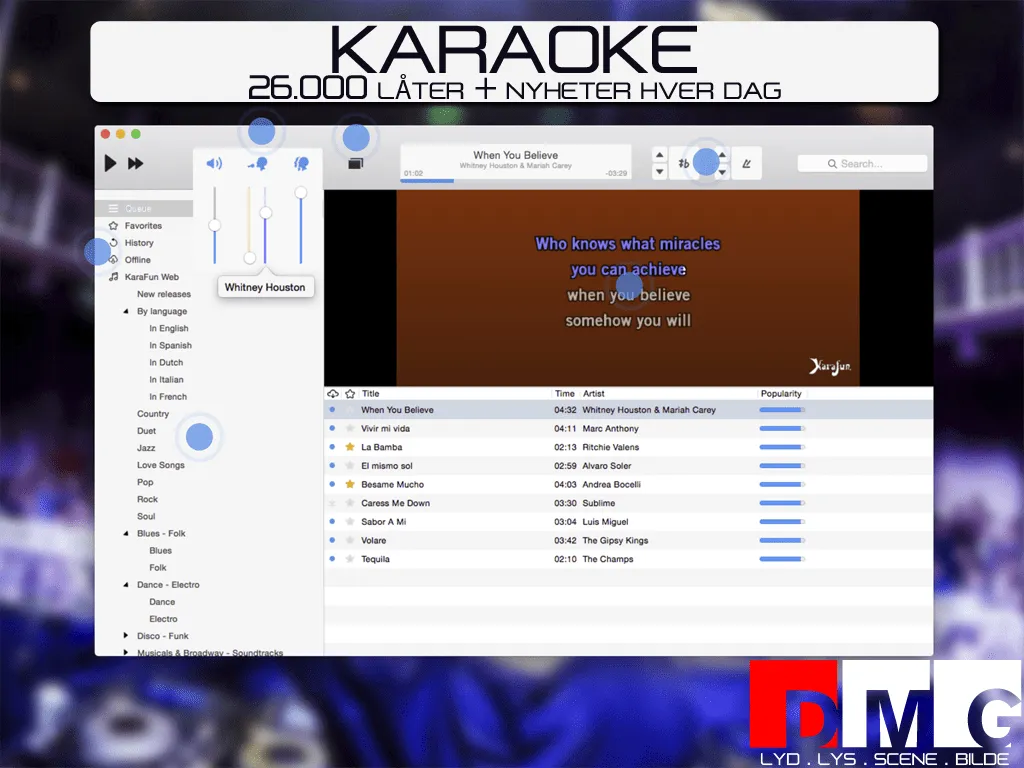Adjust the Whitney Houston vocal slider
This screenshot has width=1024, height=768.
point(265,211)
